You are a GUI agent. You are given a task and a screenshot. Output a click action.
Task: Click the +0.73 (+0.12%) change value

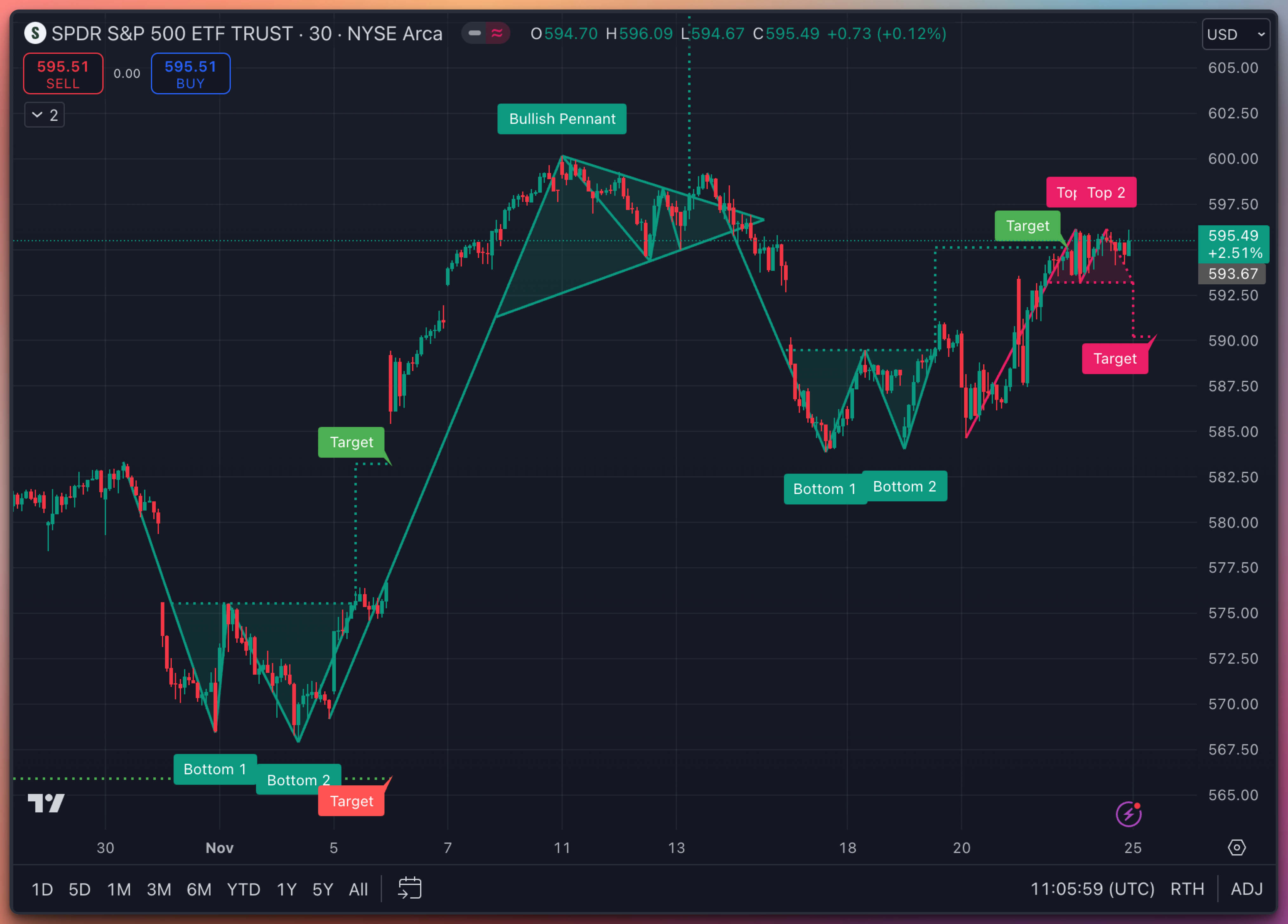point(886,34)
